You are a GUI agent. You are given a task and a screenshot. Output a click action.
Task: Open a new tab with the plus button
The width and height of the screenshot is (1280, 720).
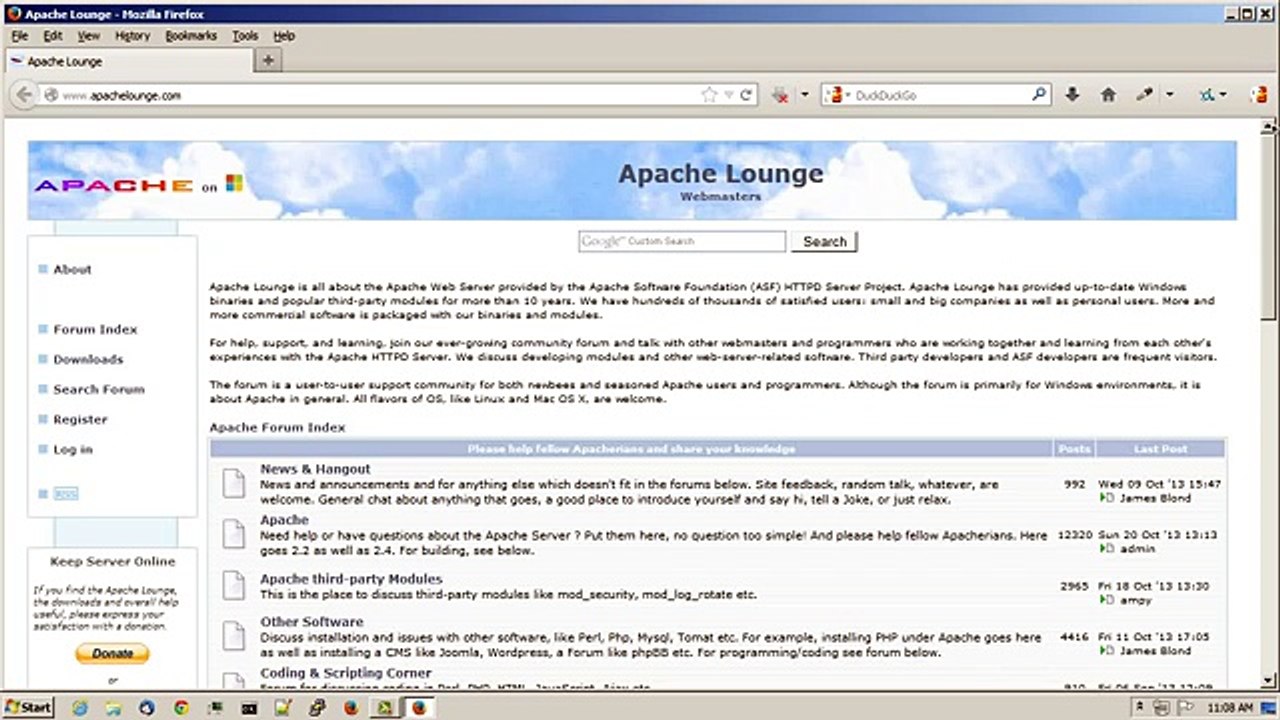click(x=268, y=61)
